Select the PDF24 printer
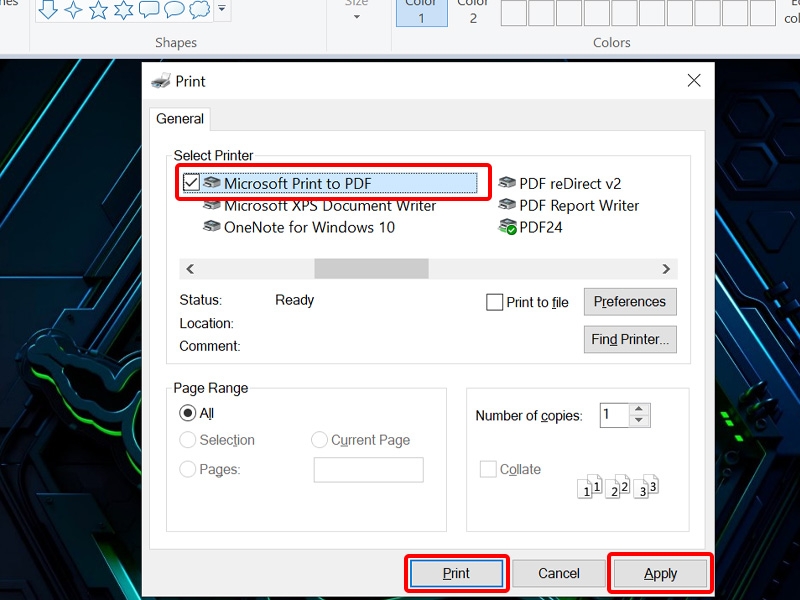Image resolution: width=800 pixels, height=600 pixels. click(x=530, y=227)
